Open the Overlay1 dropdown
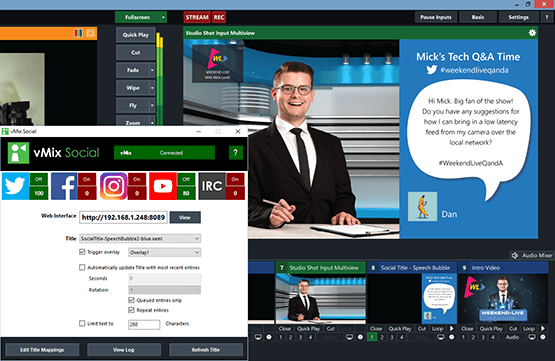 (165, 252)
